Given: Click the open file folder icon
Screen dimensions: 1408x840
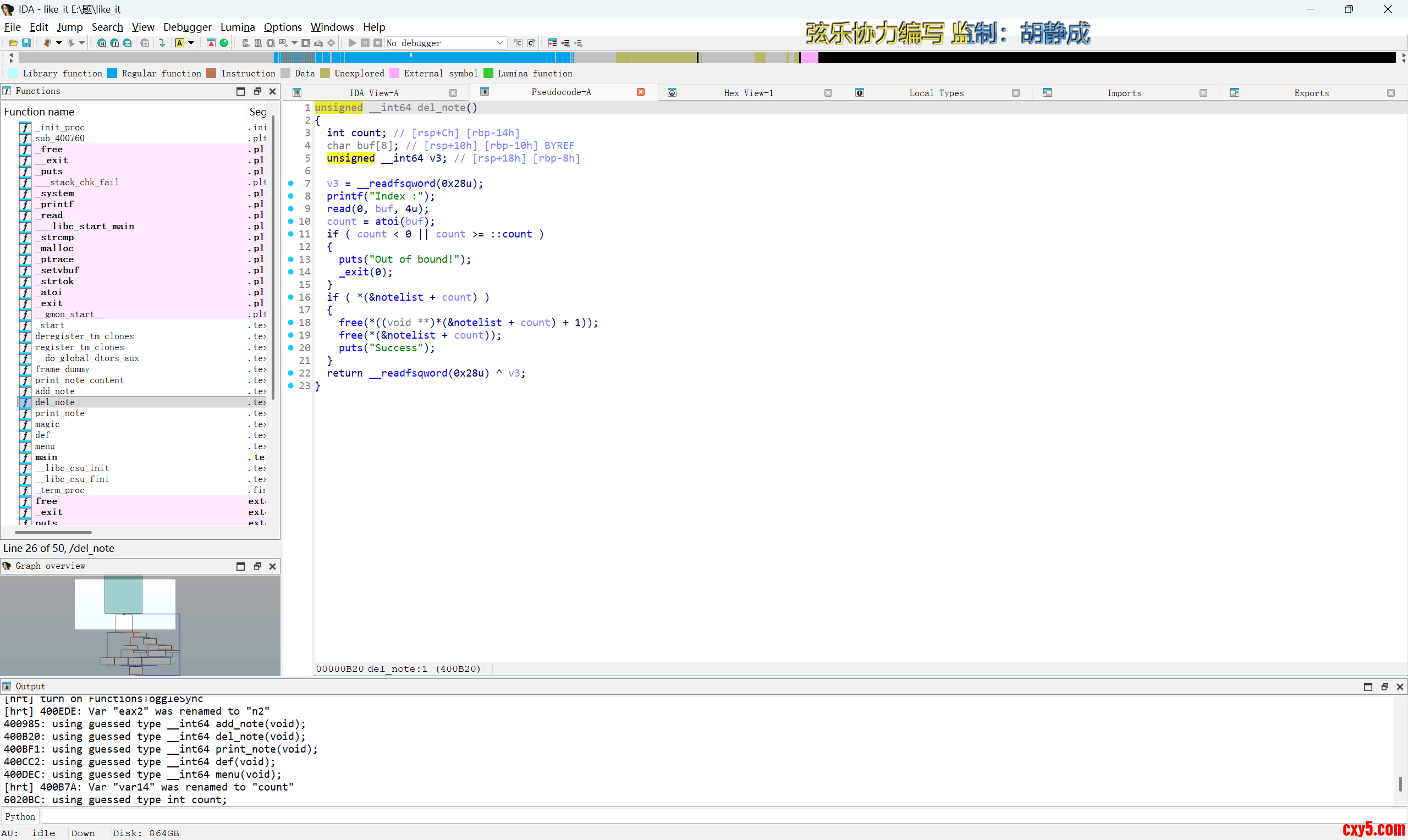Looking at the screenshot, I should 13,43.
